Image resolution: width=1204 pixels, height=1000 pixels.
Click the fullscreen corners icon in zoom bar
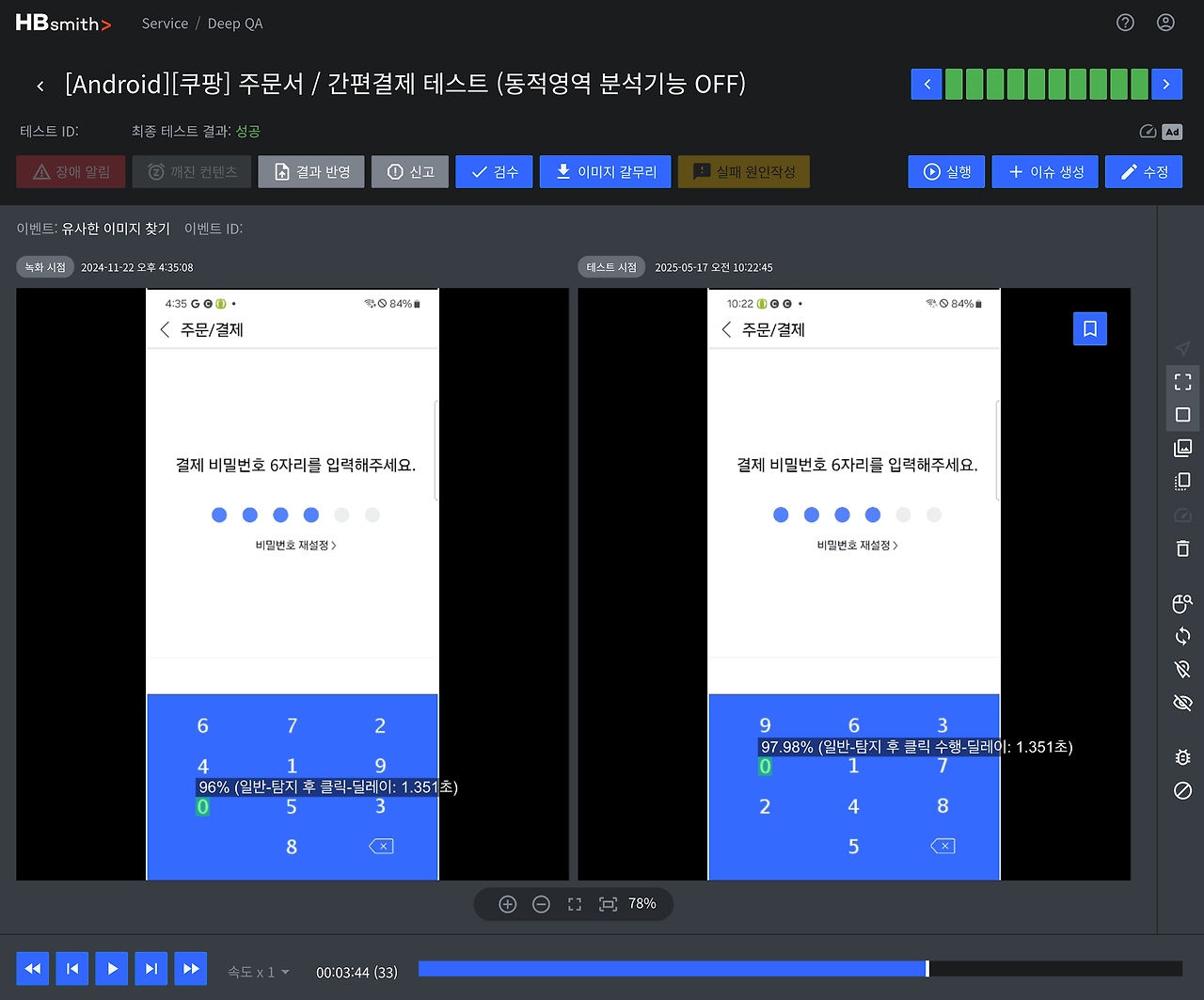point(575,904)
